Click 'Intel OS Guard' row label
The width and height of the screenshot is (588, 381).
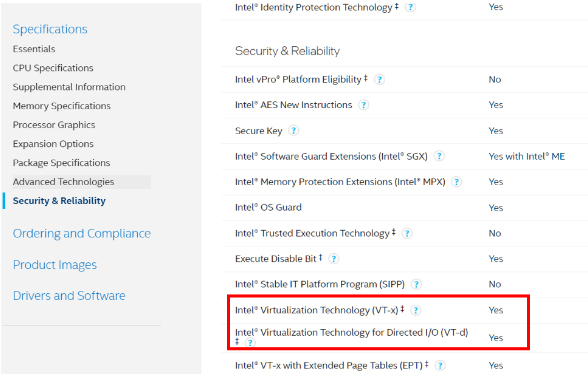[x=268, y=207]
